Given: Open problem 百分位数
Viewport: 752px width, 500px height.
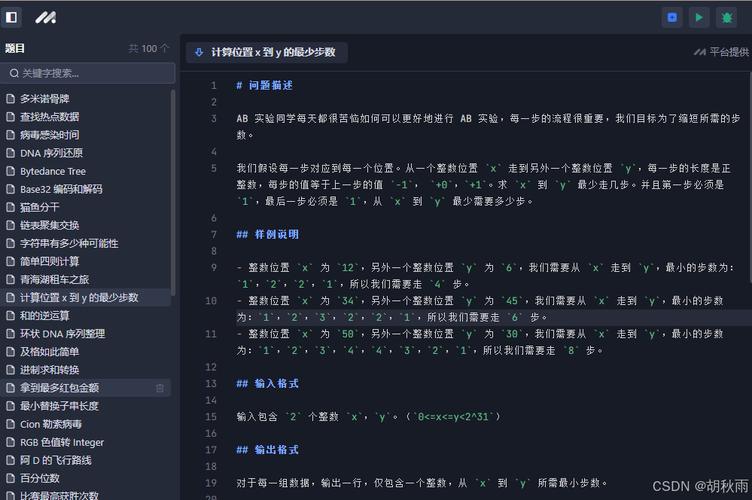Looking at the screenshot, I should coord(39,478).
